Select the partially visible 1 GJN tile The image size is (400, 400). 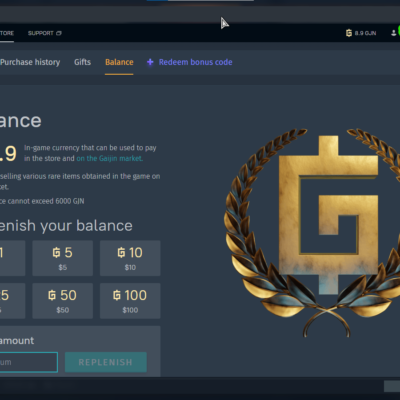(x=12, y=258)
